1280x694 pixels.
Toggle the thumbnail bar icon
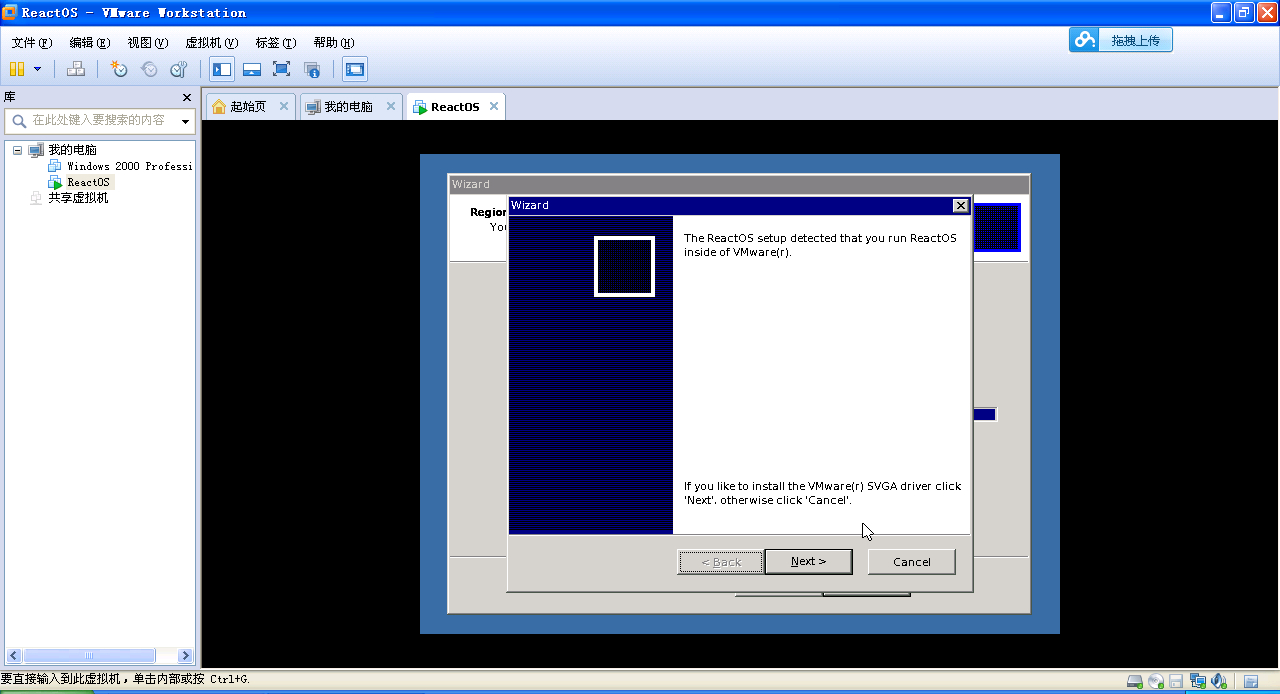tap(252, 69)
